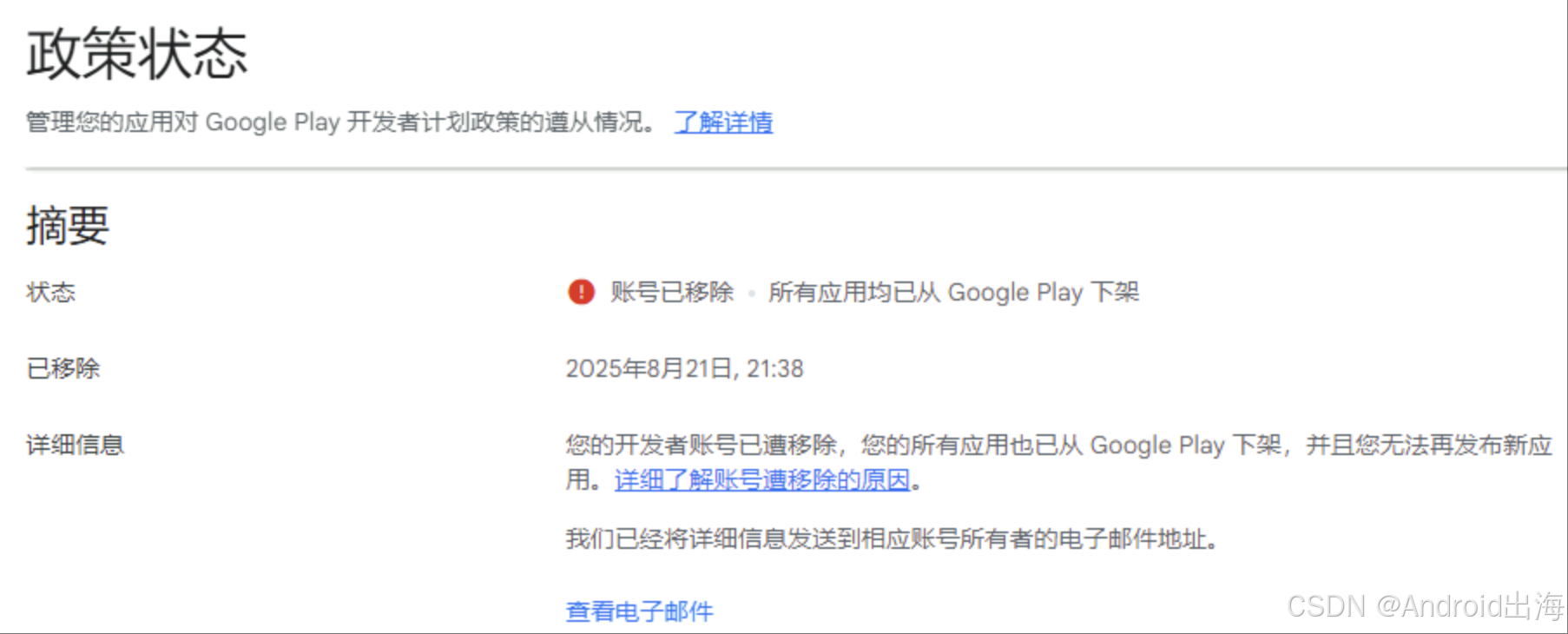Screen dimensions: 1568x634
Task: Open the 查看电子邮件 link
Action: [640, 611]
